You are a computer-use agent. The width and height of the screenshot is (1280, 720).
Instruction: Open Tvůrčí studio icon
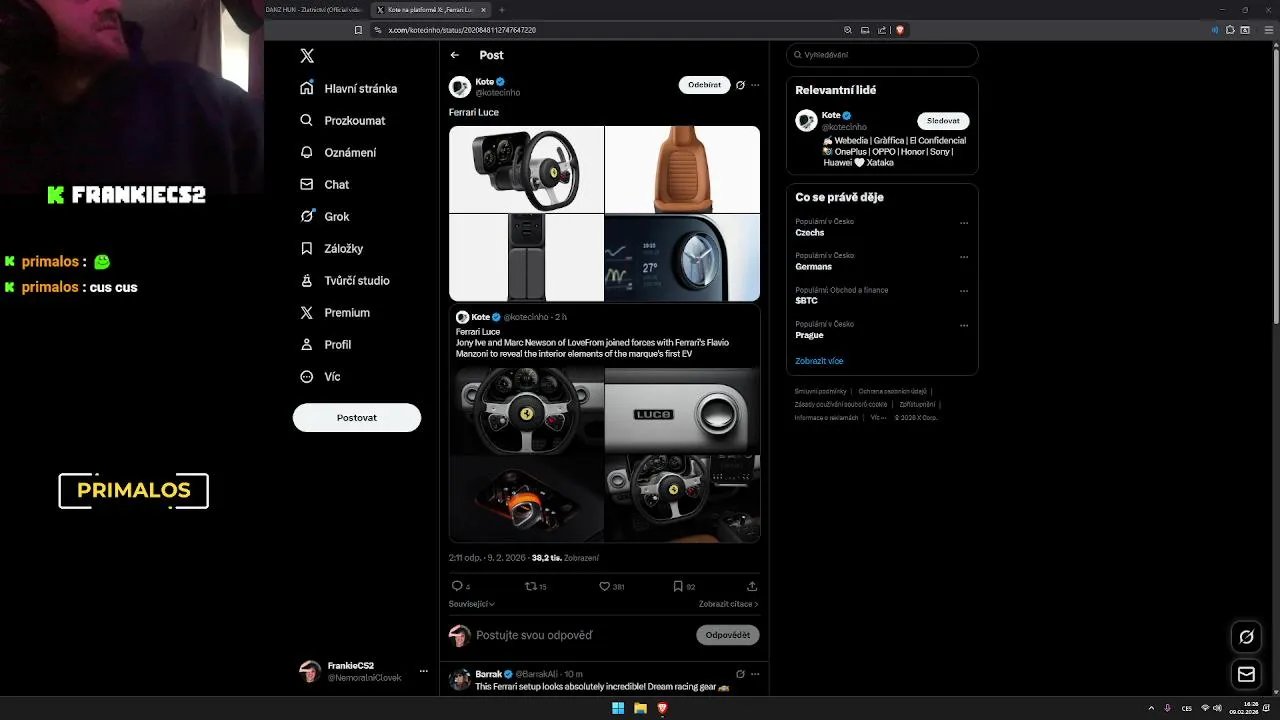coord(307,280)
